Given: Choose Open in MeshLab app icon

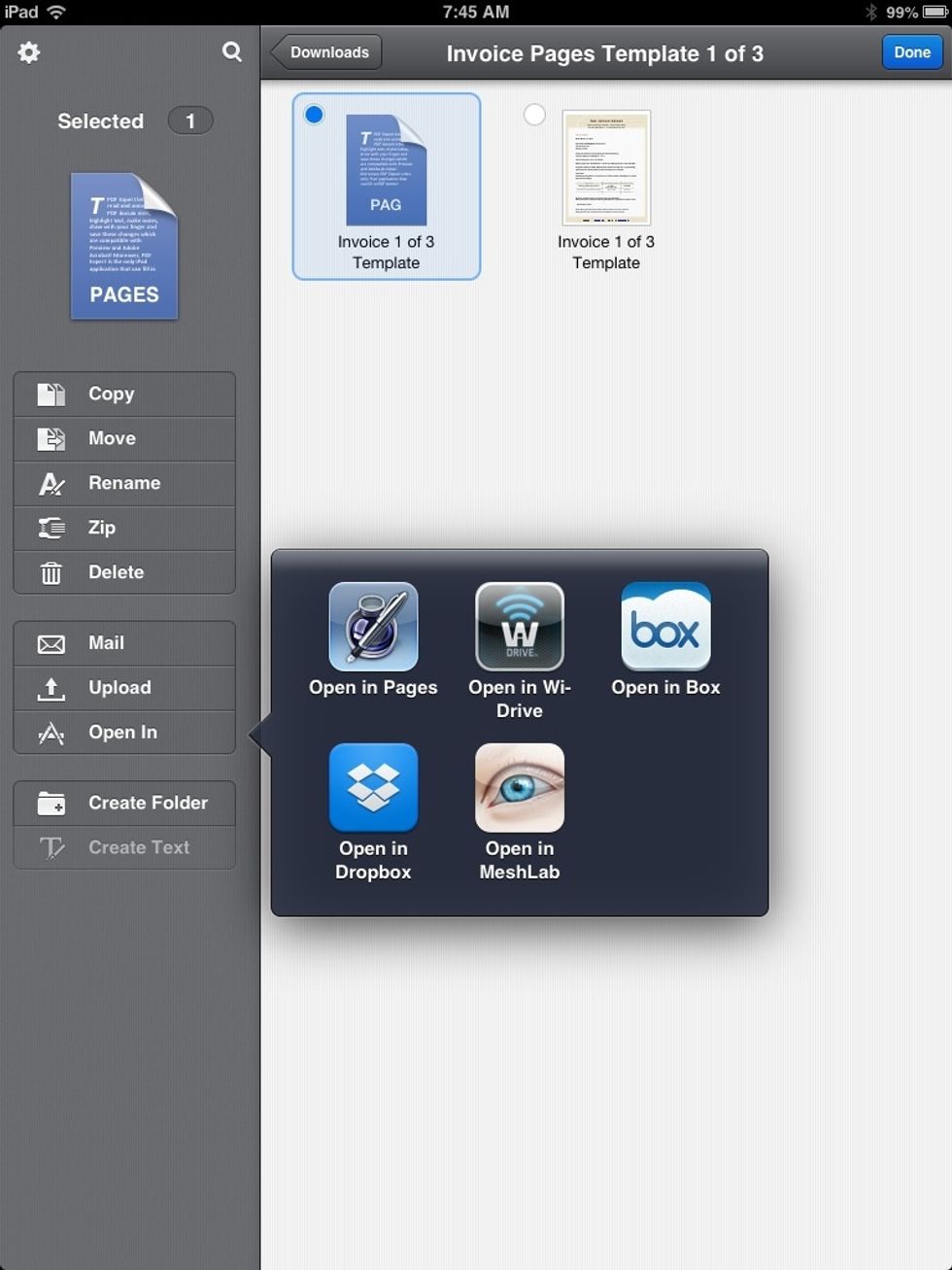Looking at the screenshot, I should (x=520, y=788).
